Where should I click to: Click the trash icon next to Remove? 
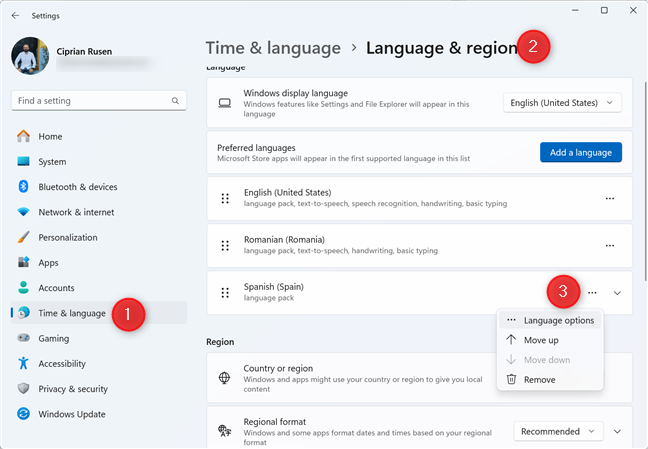pyautogui.click(x=511, y=379)
